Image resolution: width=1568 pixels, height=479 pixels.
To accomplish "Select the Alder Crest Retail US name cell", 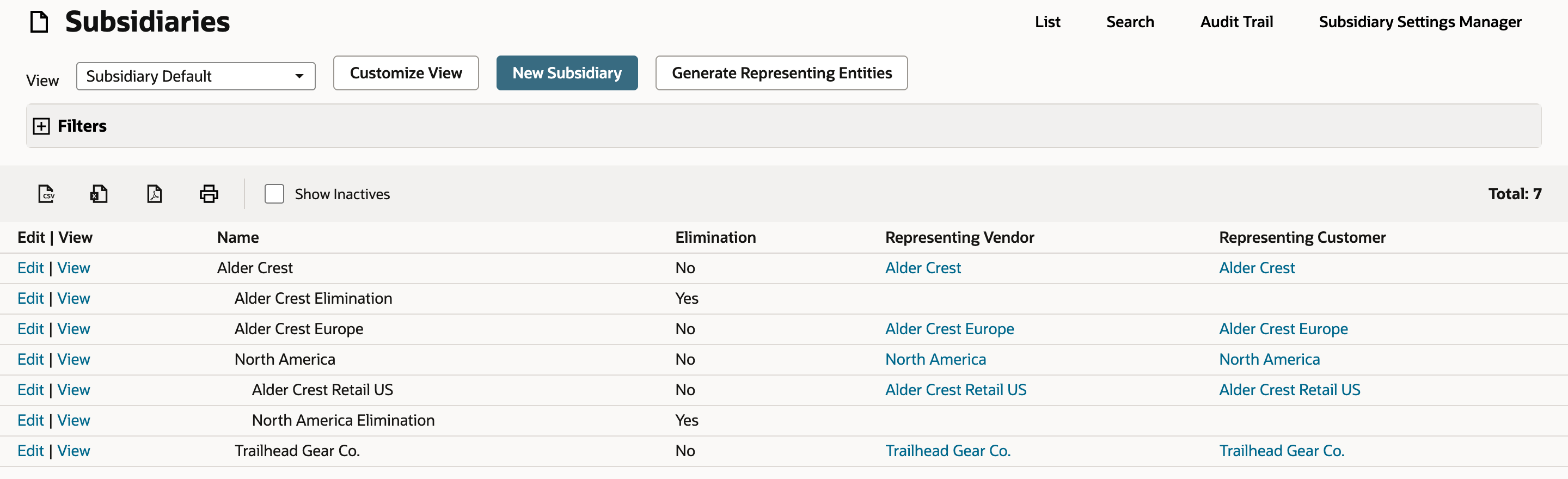I will tap(322, 390).
